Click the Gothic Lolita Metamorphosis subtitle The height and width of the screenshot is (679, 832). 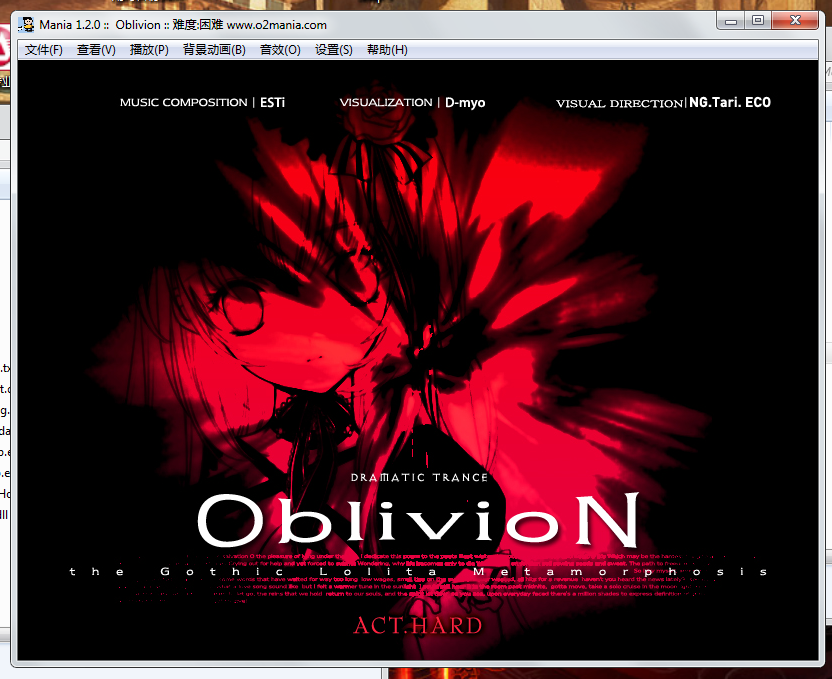point(419,572)
